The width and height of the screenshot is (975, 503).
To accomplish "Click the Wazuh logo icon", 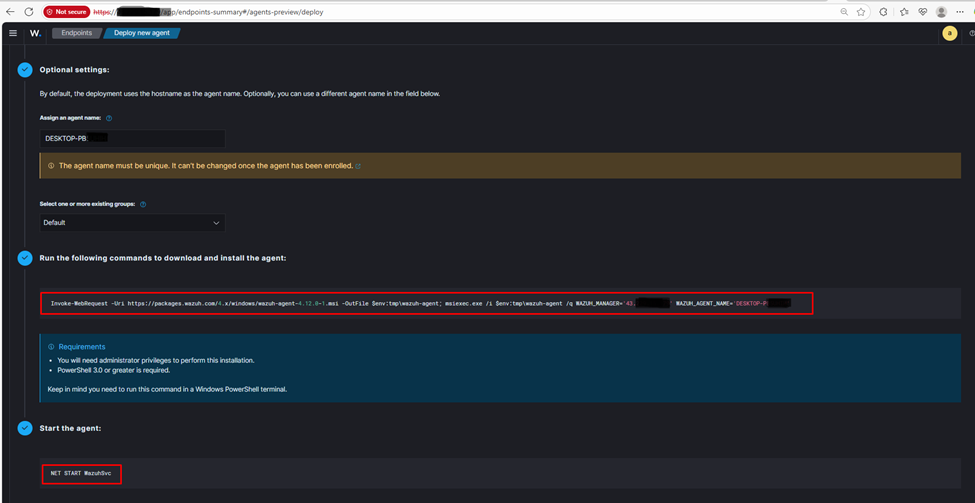I will 35,33.
